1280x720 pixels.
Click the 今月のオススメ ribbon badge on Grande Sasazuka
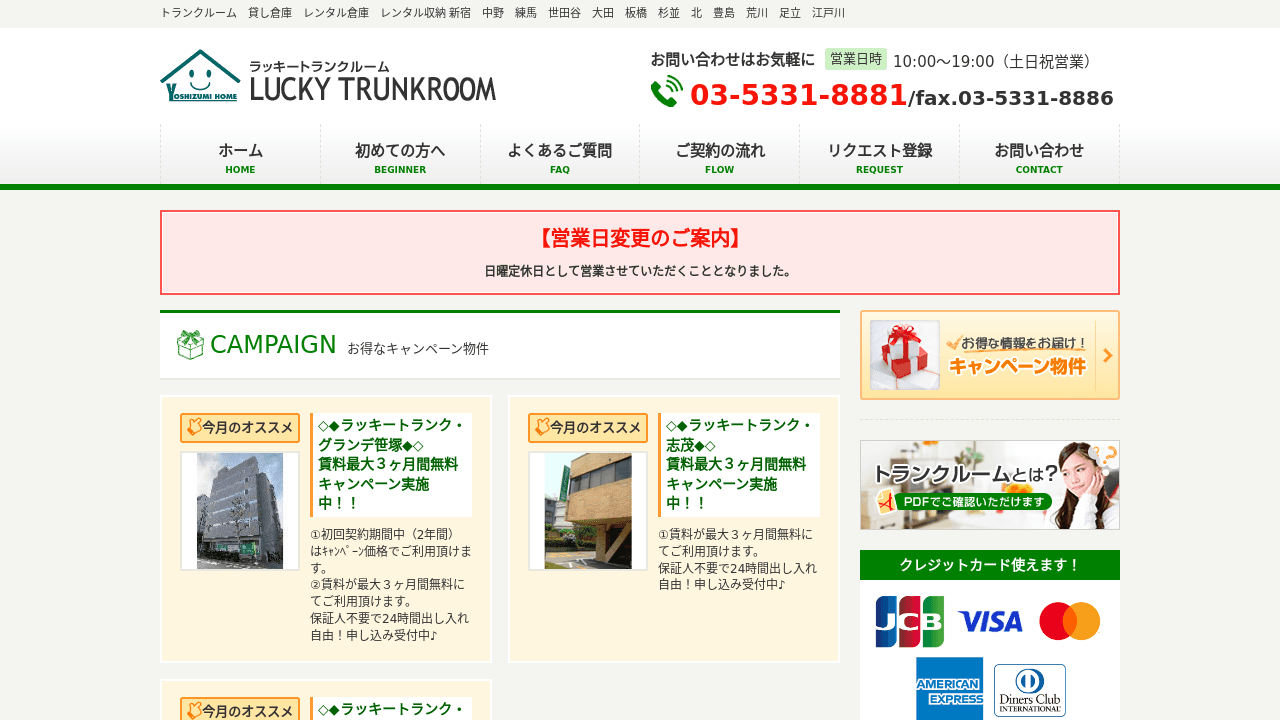pos(239,428)
